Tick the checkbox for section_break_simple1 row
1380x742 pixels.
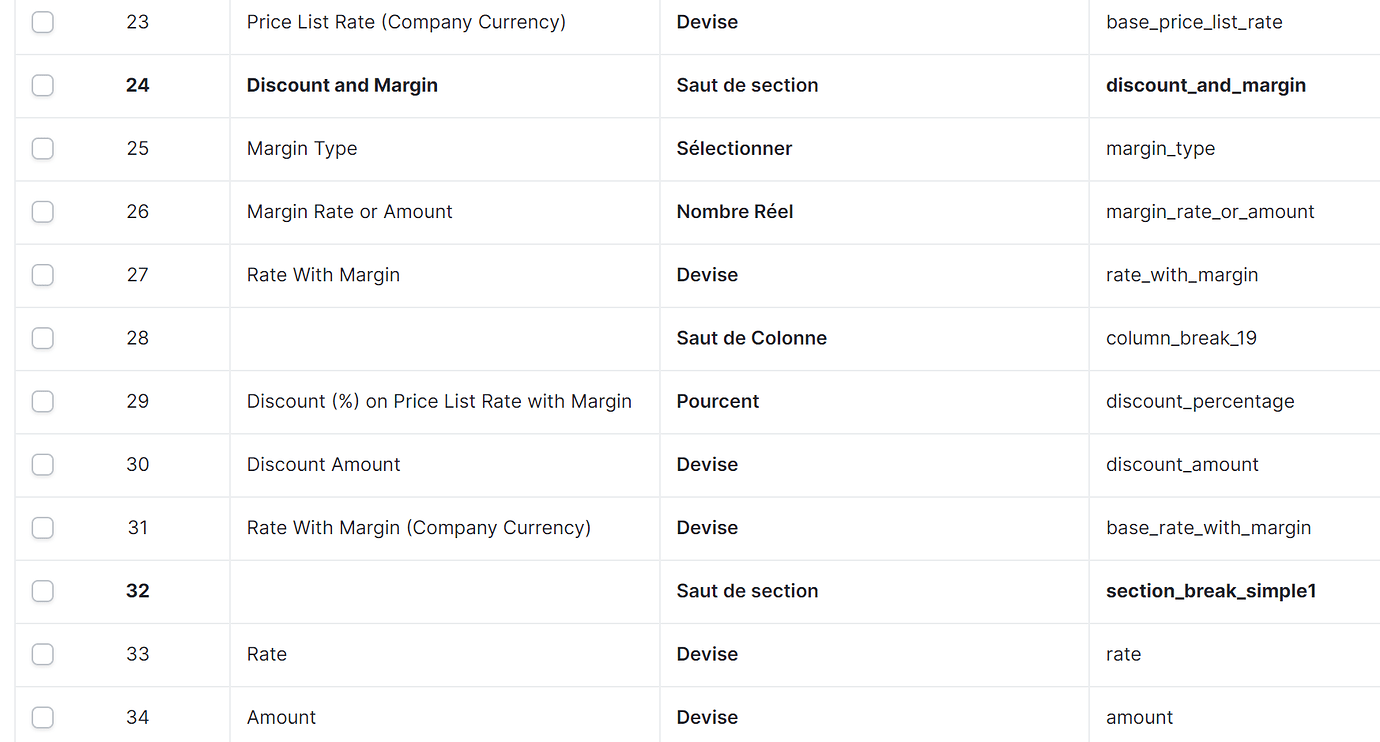click(x=42, y=591)
